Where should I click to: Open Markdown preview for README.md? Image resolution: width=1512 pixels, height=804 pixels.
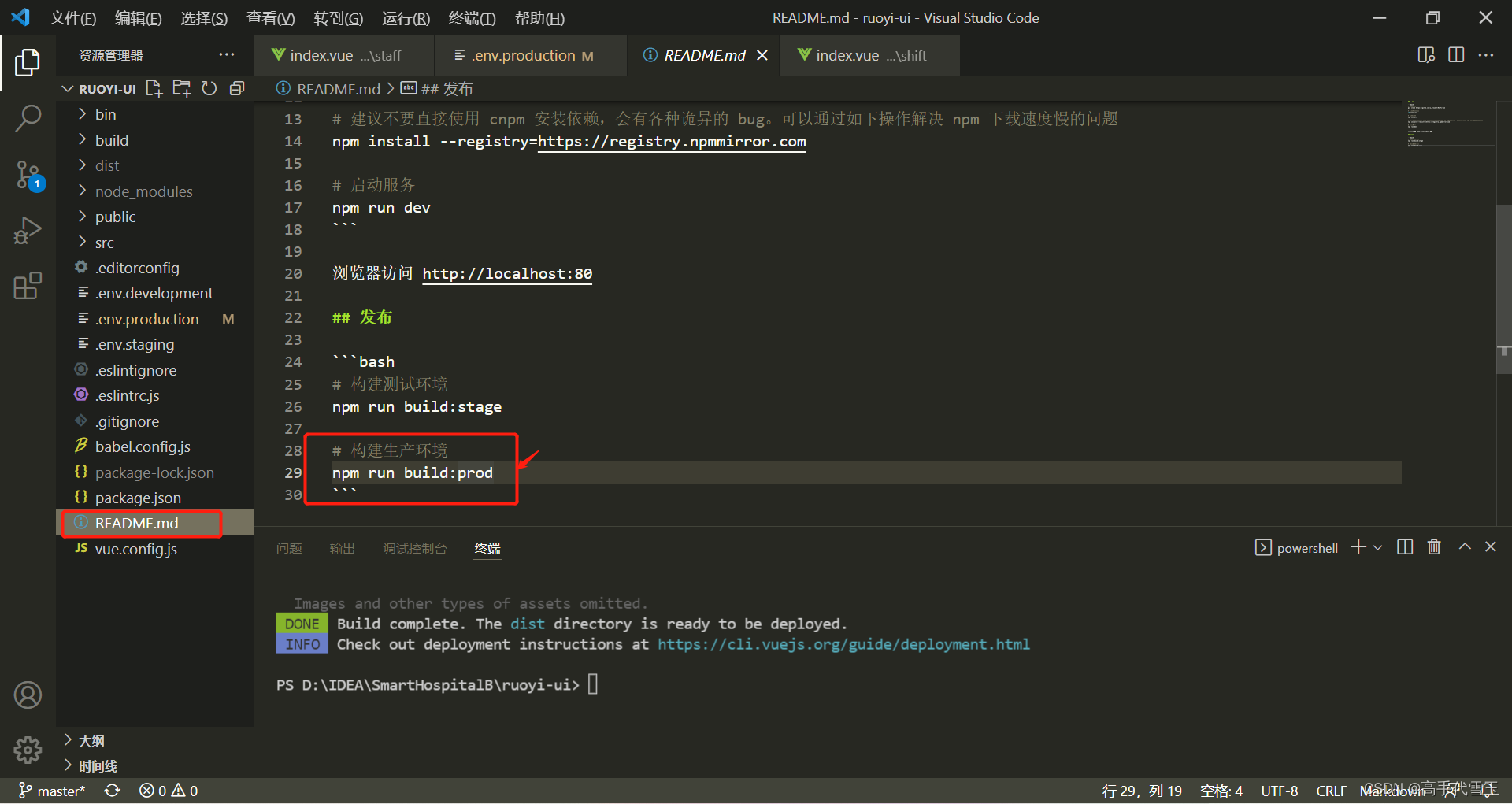point(1425,55)
